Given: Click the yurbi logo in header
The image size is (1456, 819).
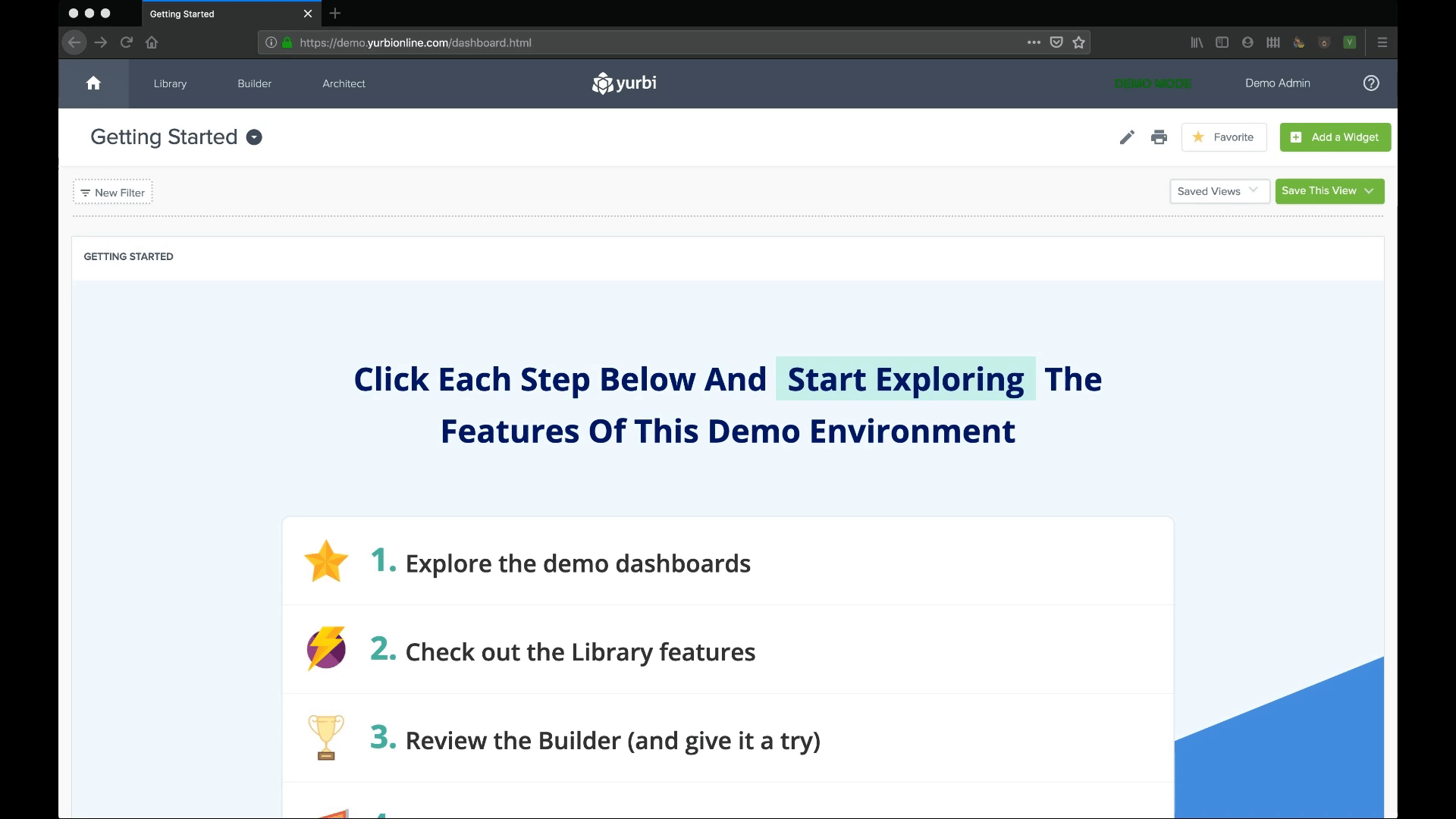Looking at the screenshot, I should coord(624,83).
